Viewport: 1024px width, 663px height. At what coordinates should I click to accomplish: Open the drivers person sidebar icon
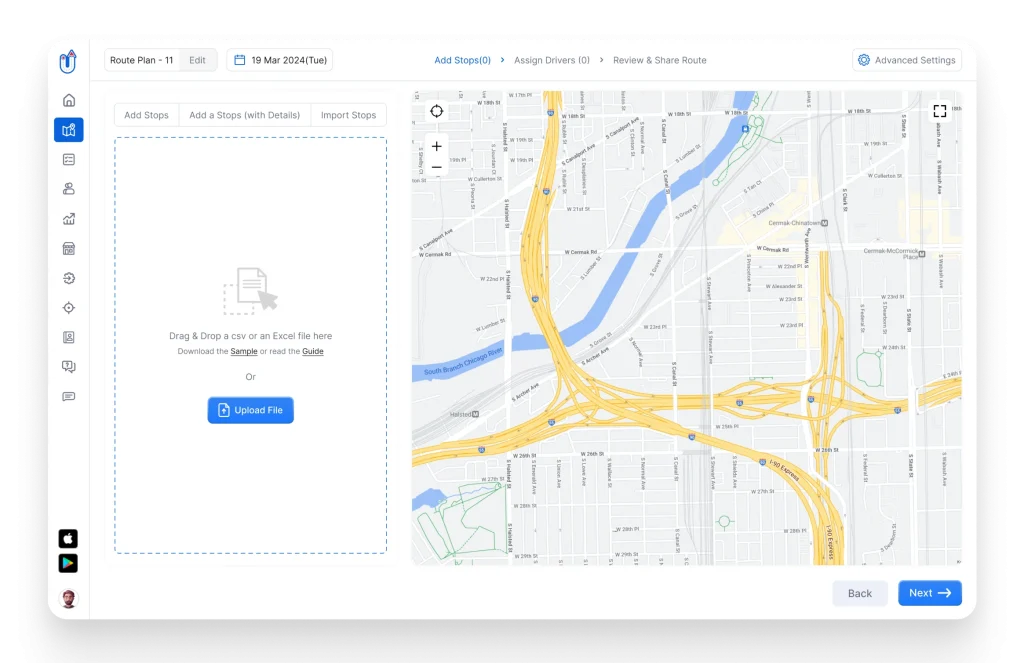[x=69, y=189]
